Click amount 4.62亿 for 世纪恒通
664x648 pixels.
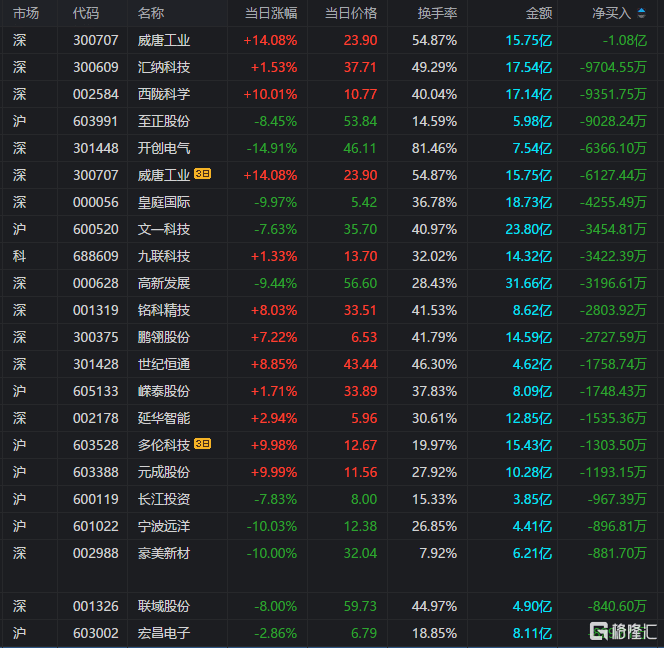pyautogui.click(x=532, y=364)
